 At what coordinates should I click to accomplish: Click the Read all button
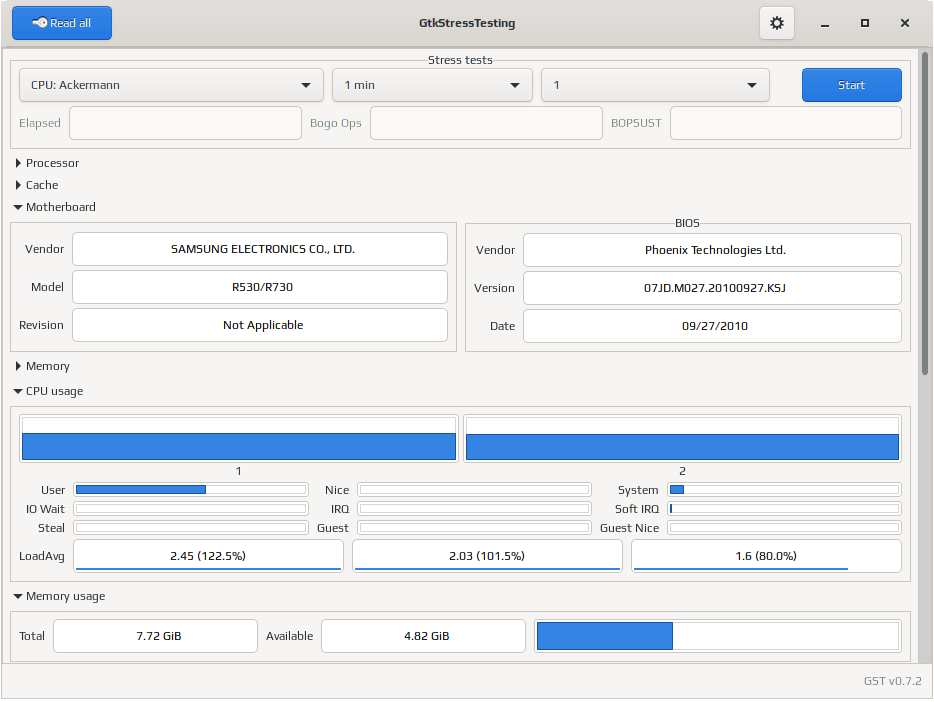point(62,23)
